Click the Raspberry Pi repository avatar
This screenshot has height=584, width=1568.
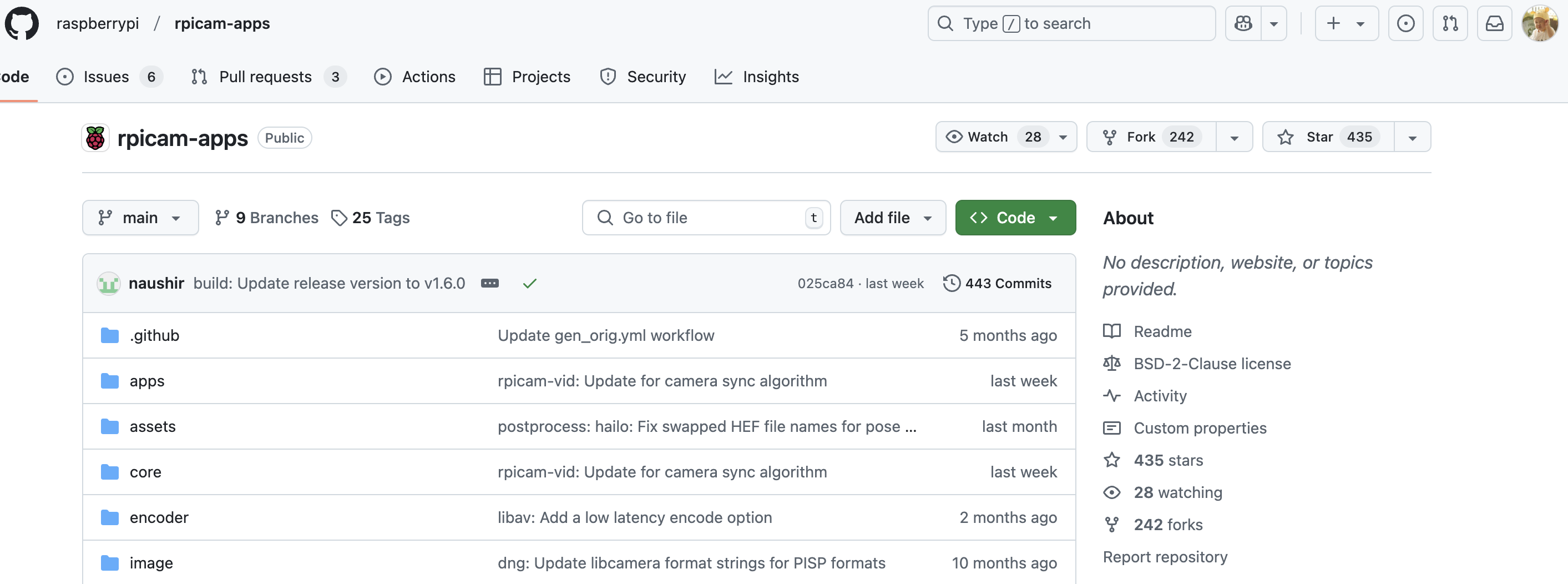coord(95,138)
